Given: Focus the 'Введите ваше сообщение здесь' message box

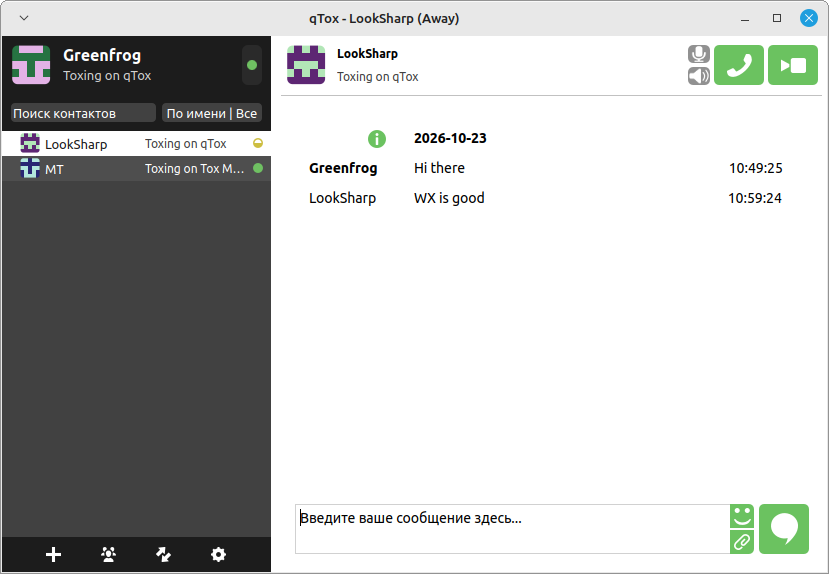Looking at the screenshot, I should [x=512, y=529].
